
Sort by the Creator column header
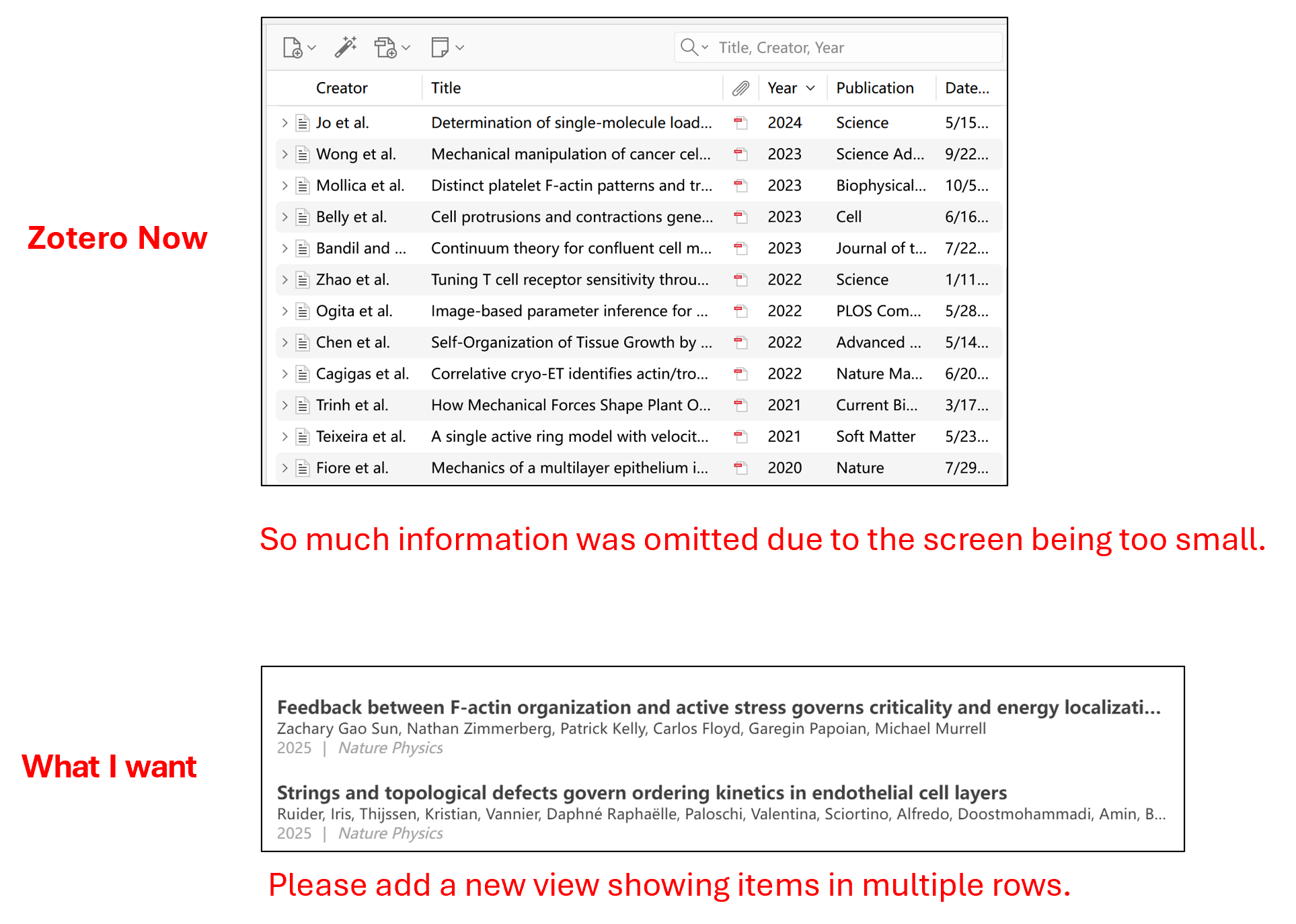[x=342, y=88]
